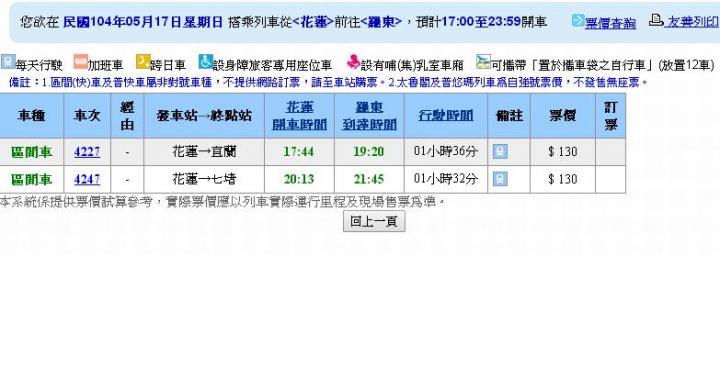Click the 花蓮→七堵 route cell
Viewport: 720px width, 367px height.
click(204, 179)
